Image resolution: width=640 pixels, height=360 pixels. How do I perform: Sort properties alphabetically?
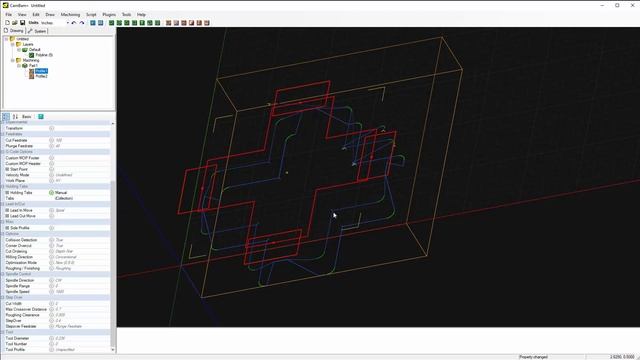(x=15, y=117)
